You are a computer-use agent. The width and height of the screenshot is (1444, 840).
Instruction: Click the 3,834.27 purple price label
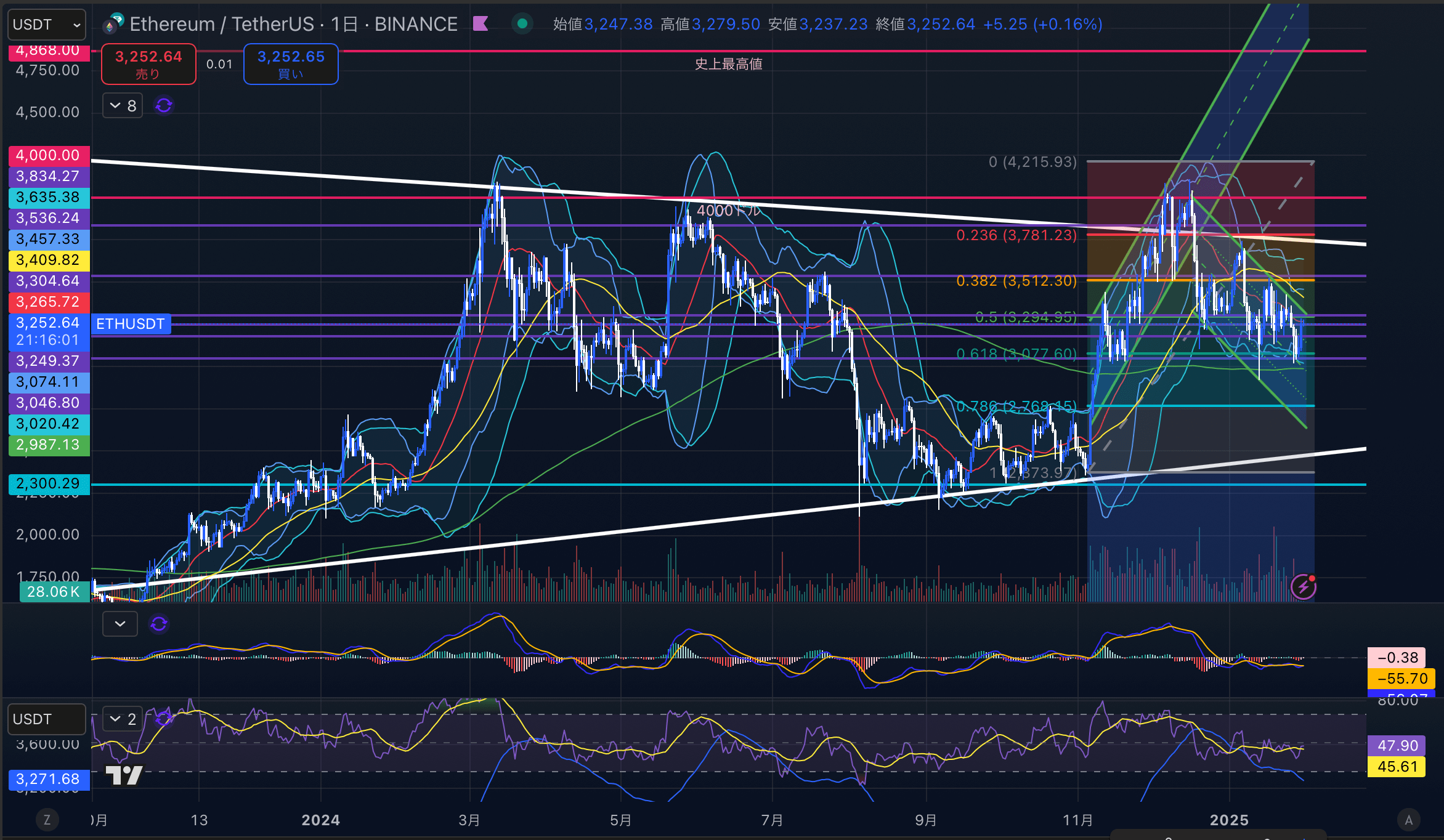[x=49, y=176]
